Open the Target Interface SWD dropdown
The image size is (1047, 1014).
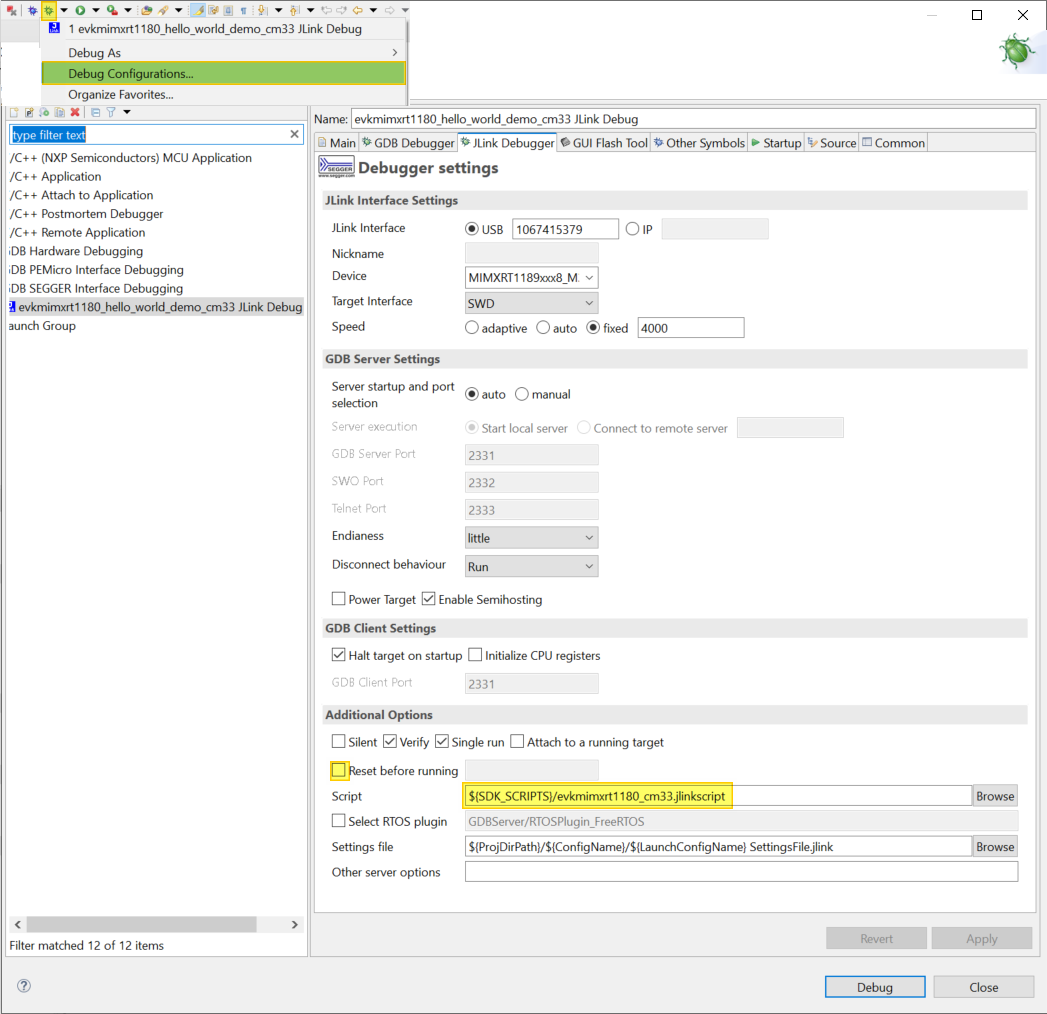tap(532, 302)
